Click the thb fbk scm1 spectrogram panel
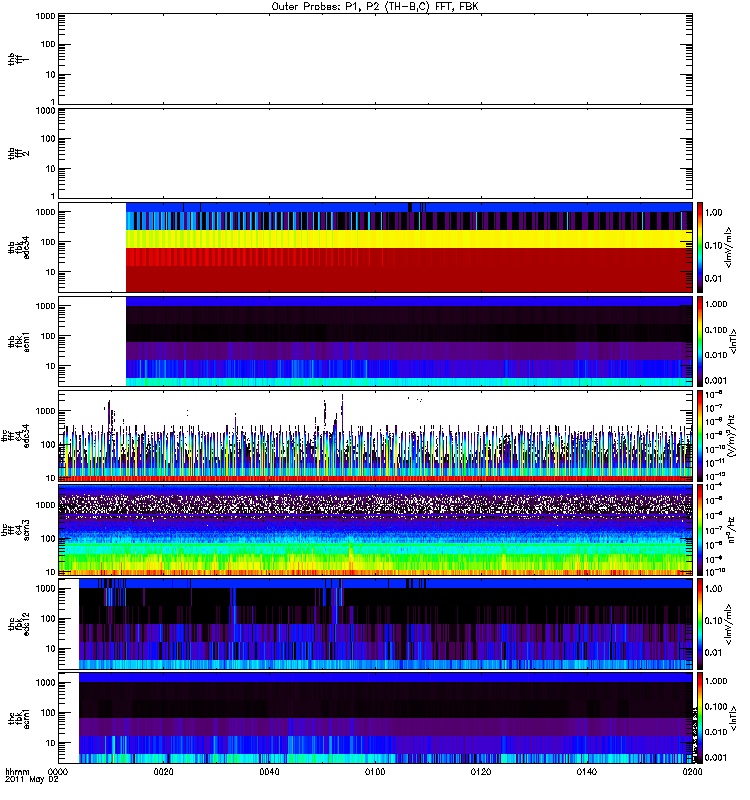750x800 pixels. point(376,342)
